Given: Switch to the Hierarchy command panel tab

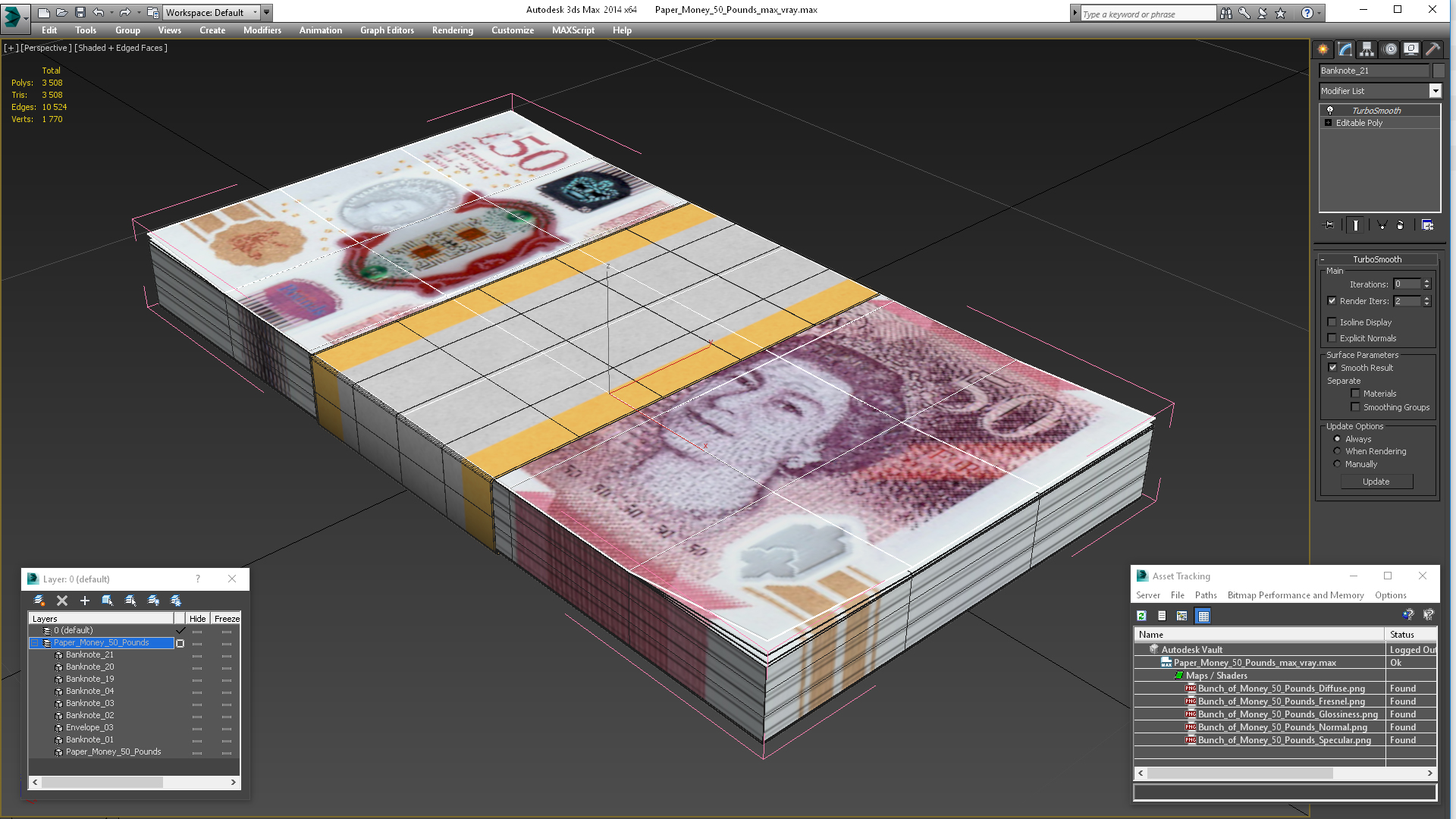Looking at the screenshot, I should pyautogui.click(x=1367, y=49).
